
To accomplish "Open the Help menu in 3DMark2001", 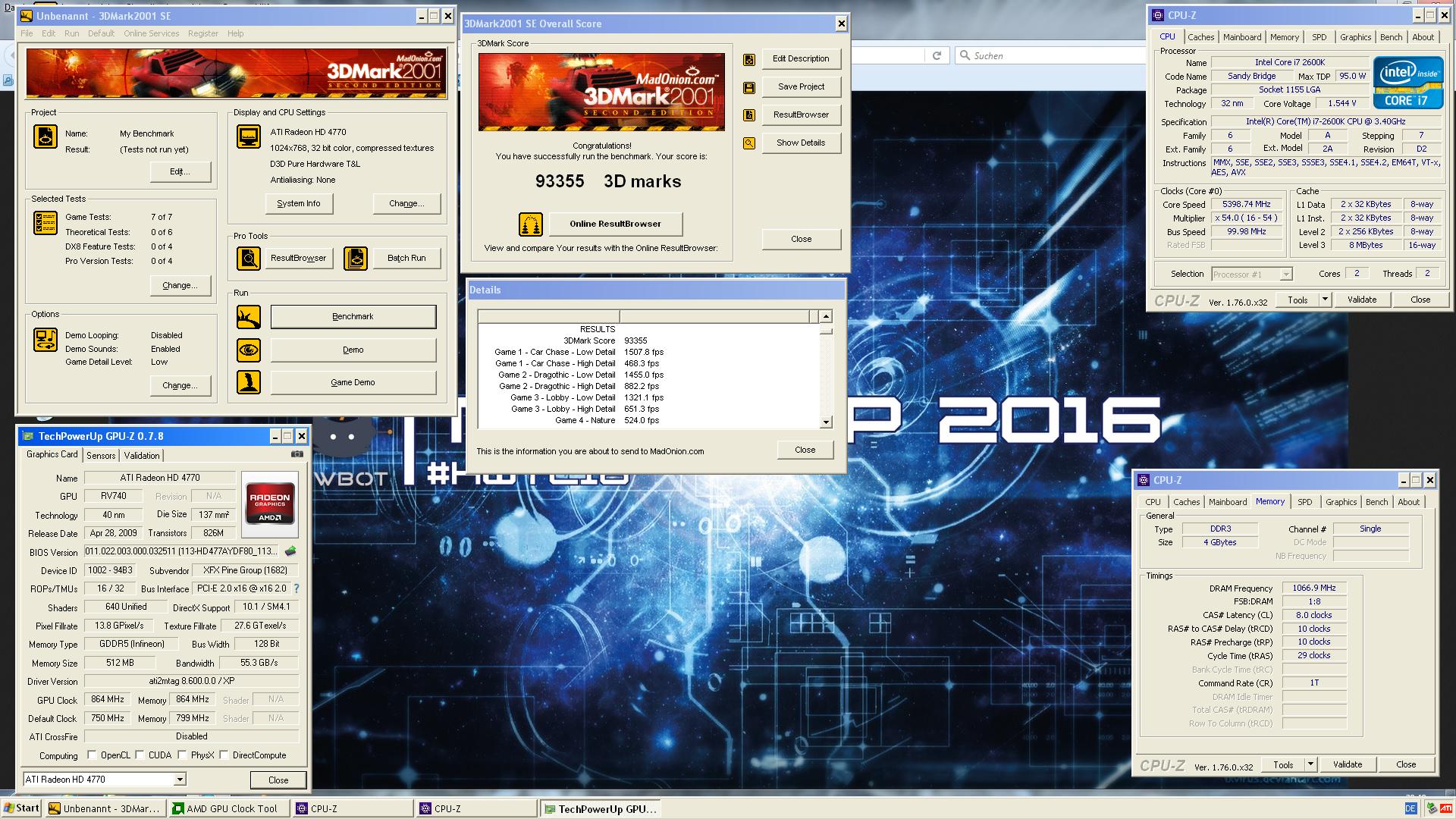I will pyautogui.click(x=236, y=33).
